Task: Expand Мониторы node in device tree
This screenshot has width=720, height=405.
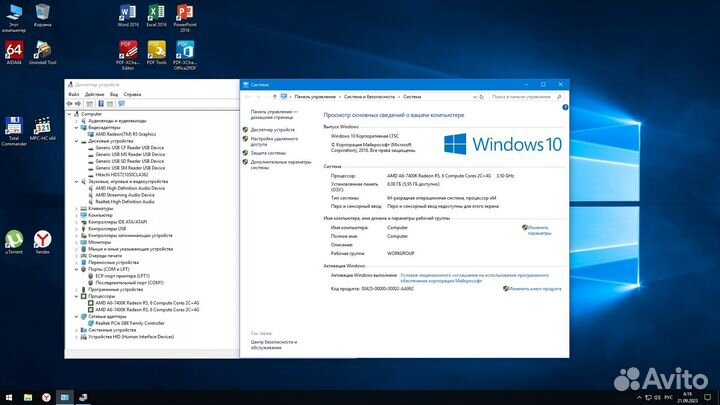Action: (x=77, y=242)
